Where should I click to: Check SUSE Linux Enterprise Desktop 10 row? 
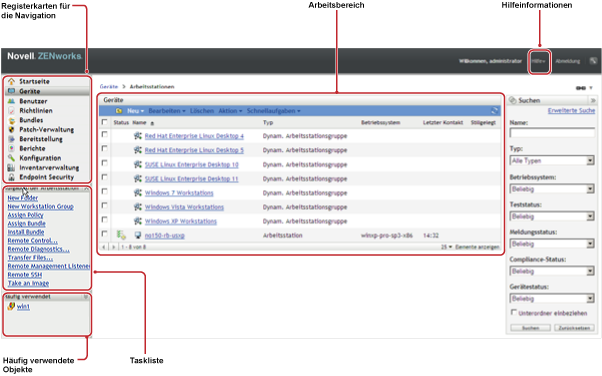click(104, 163)
